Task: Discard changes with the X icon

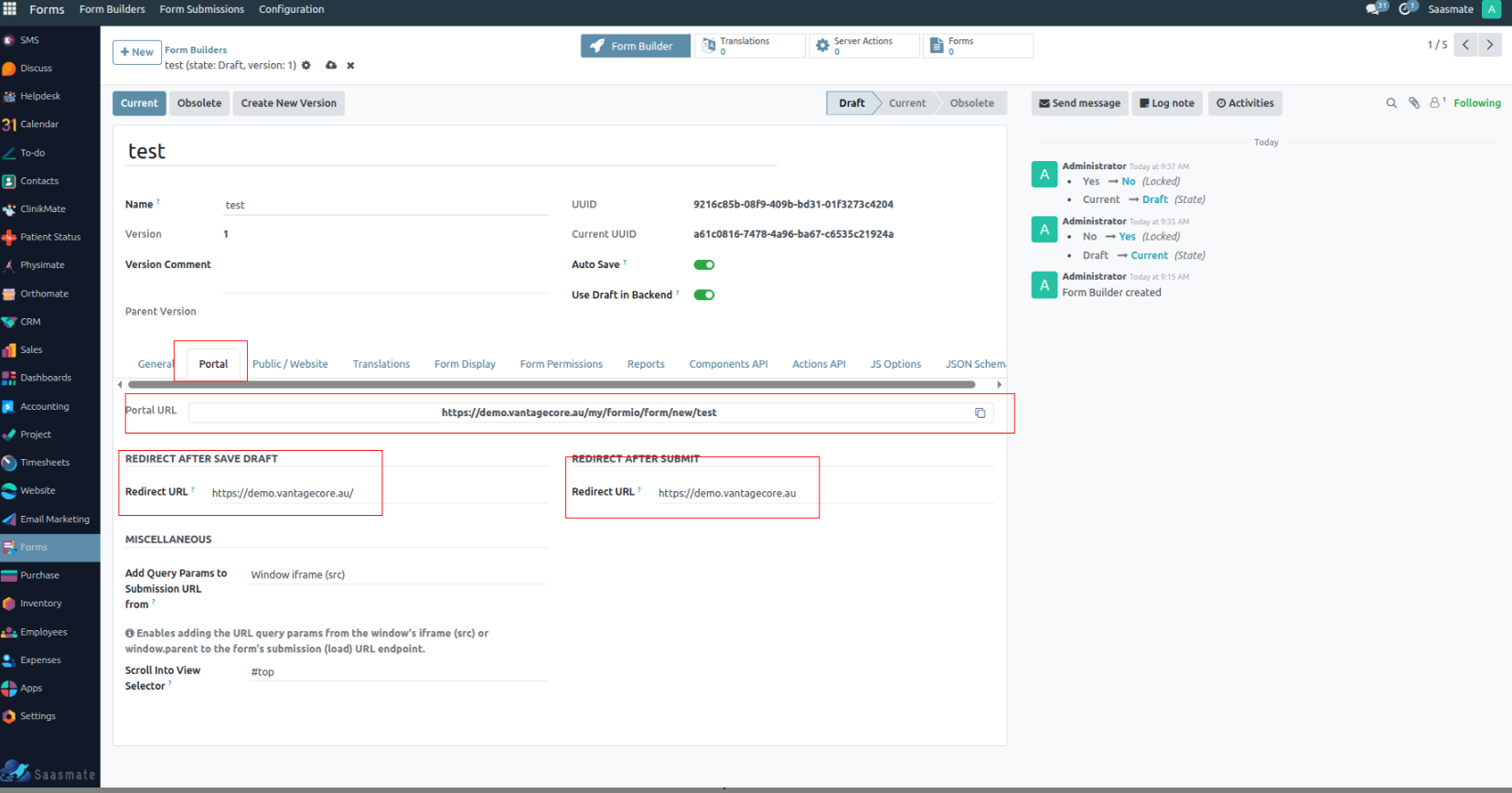Action: point(350,66)
